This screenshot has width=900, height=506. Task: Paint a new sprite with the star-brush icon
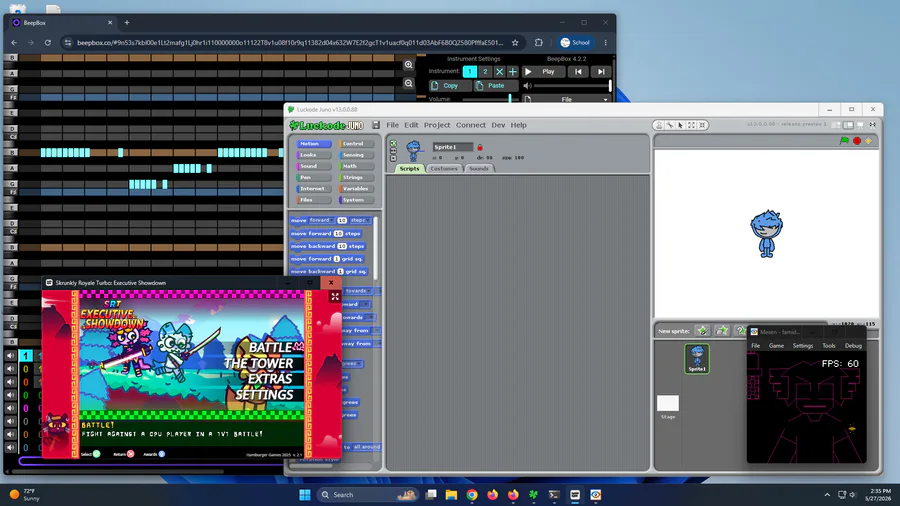(x=702, y=330)
